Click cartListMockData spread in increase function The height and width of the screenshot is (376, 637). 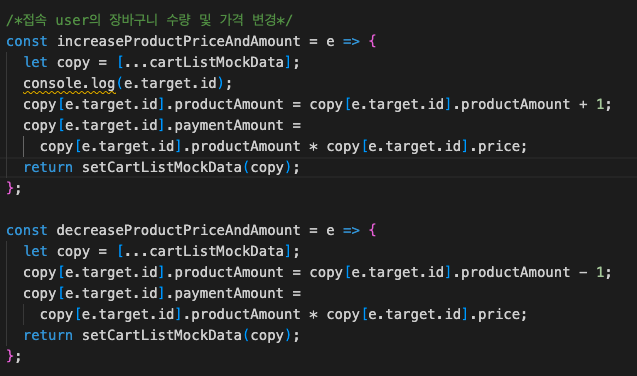pyautogui.click(x=204, y=62)
